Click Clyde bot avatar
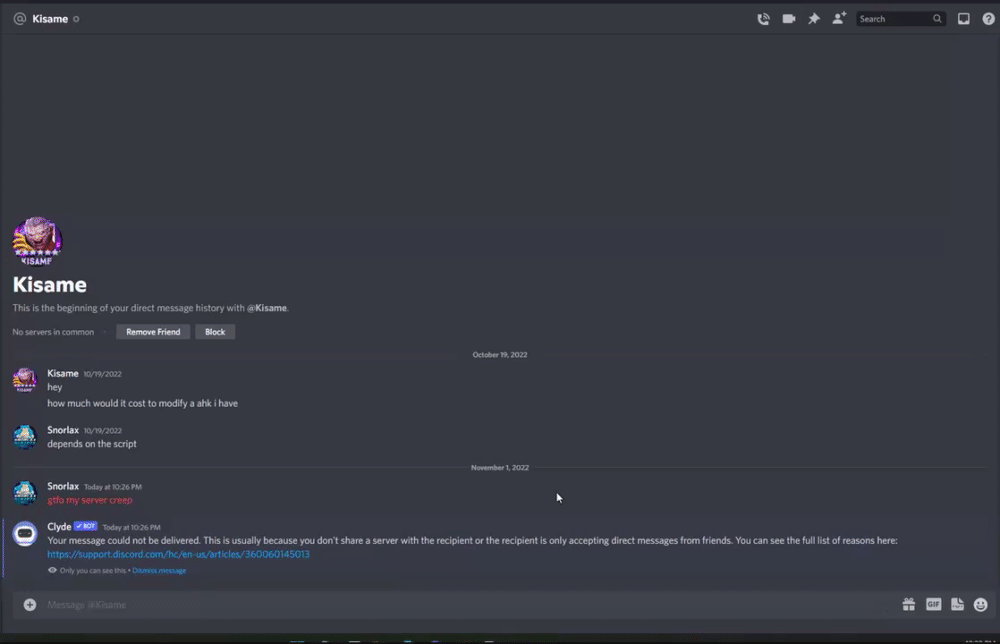 [25, 534]
